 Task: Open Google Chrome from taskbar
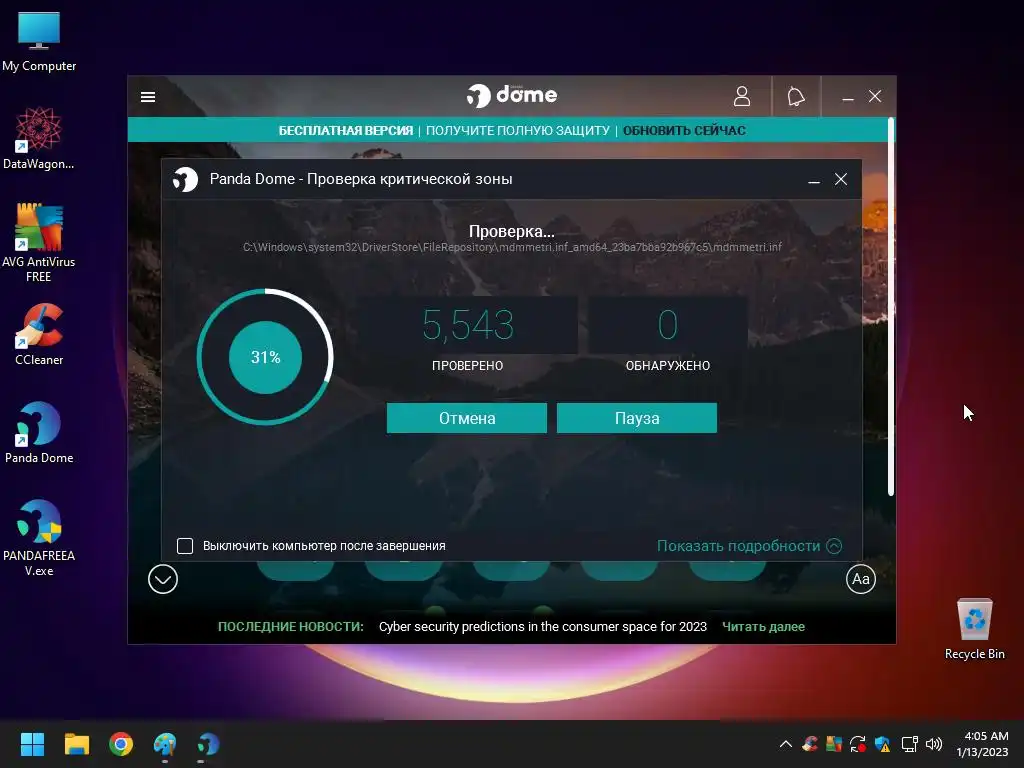[121, 744]
